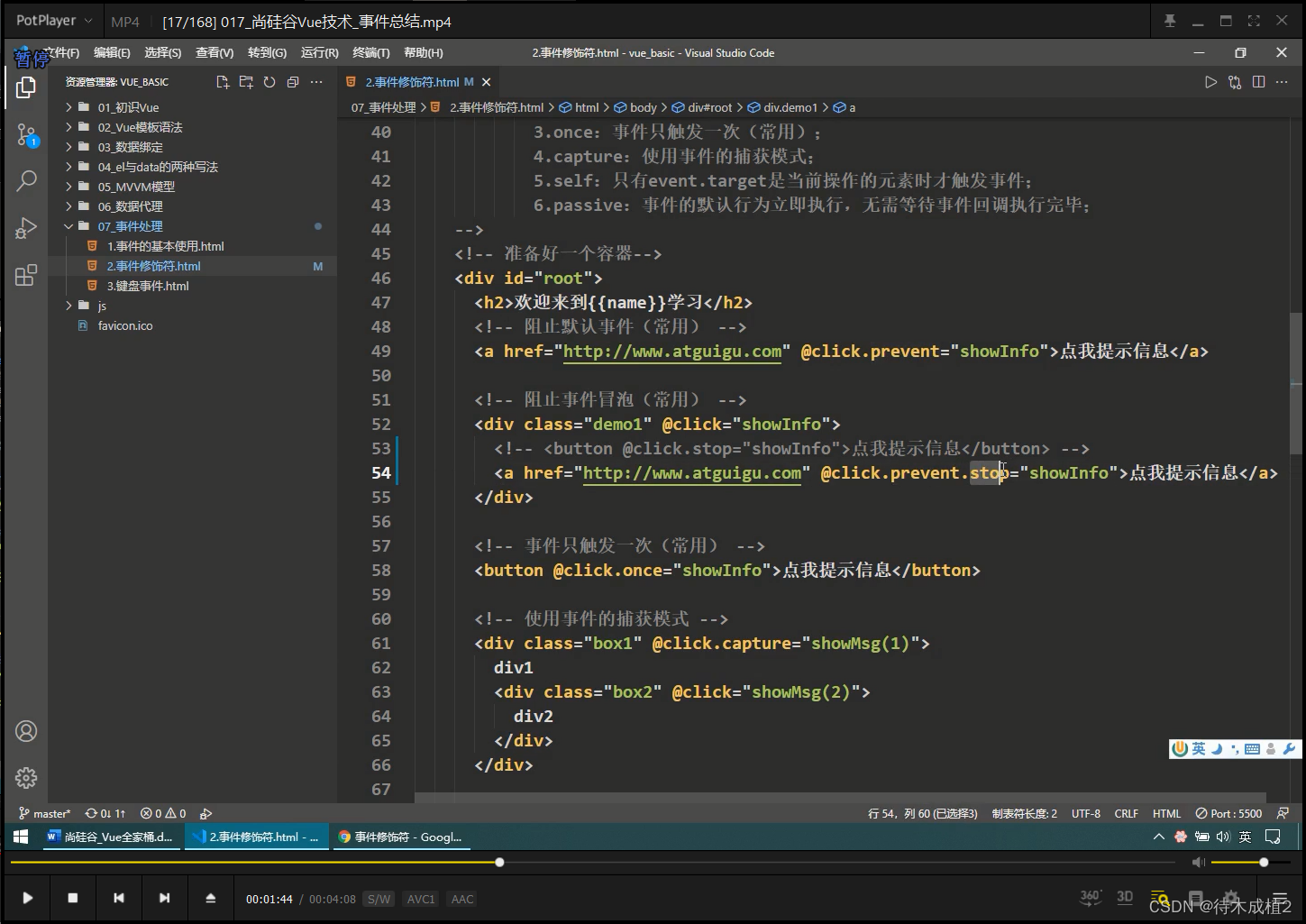Toggle 360 degree video mode
The width and height of the screenshot is (1306, 924).
click(1090, 897)
